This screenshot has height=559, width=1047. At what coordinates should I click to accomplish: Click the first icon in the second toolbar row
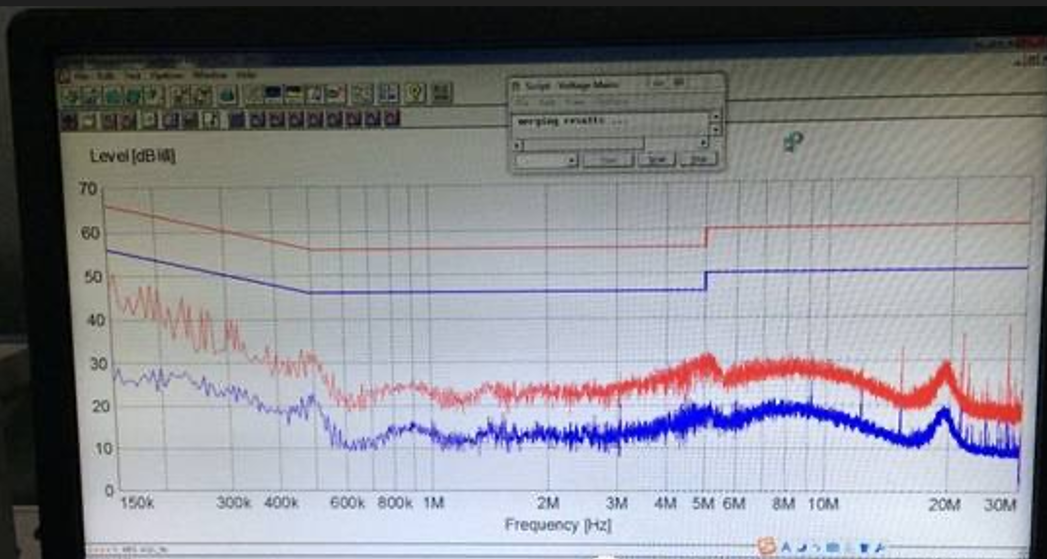(69, 120)
